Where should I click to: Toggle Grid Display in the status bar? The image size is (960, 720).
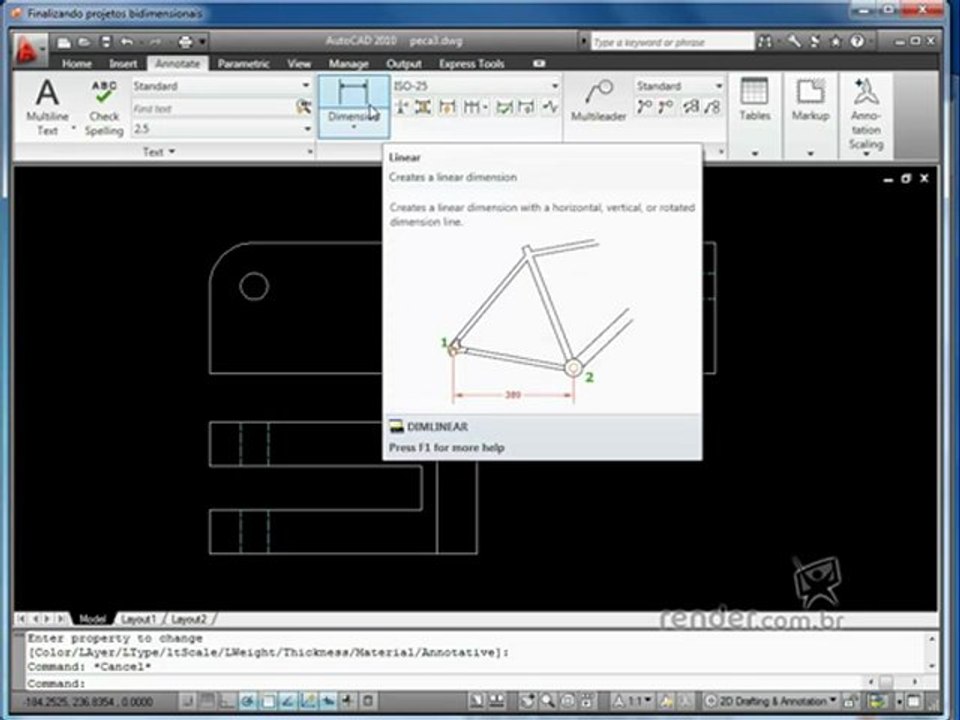pos(207,701)
